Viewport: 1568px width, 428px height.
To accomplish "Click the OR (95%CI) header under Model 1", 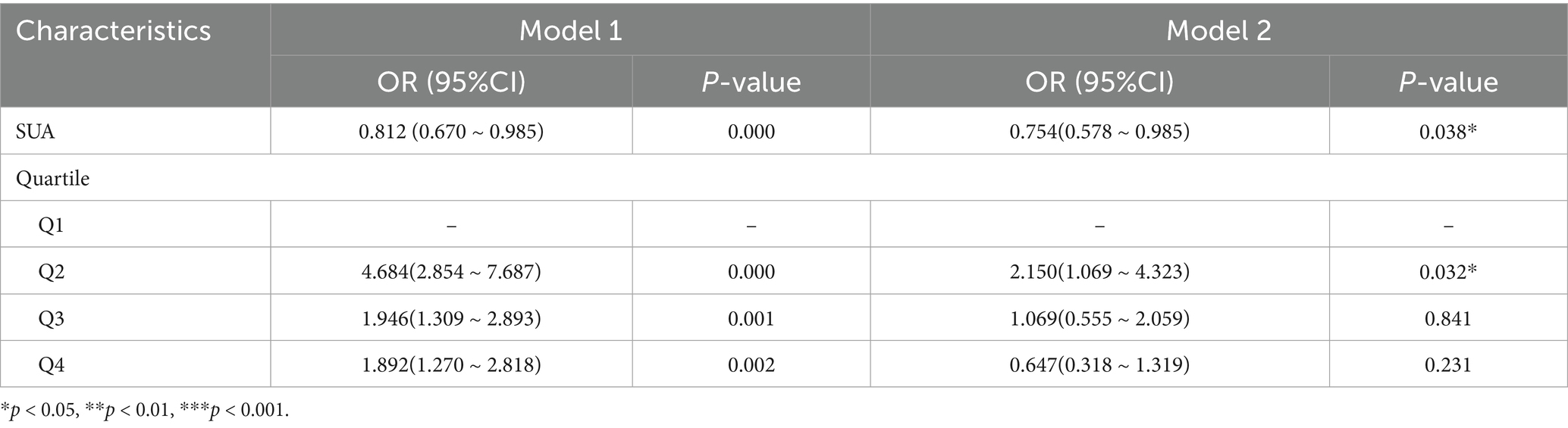I will tap(451, 82).
